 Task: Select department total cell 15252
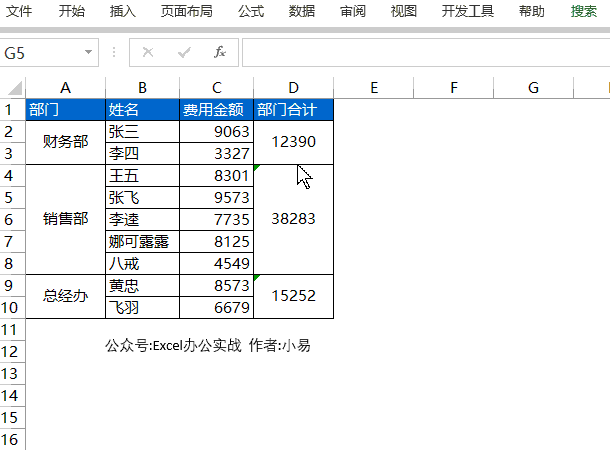click(x=293, y=296)
